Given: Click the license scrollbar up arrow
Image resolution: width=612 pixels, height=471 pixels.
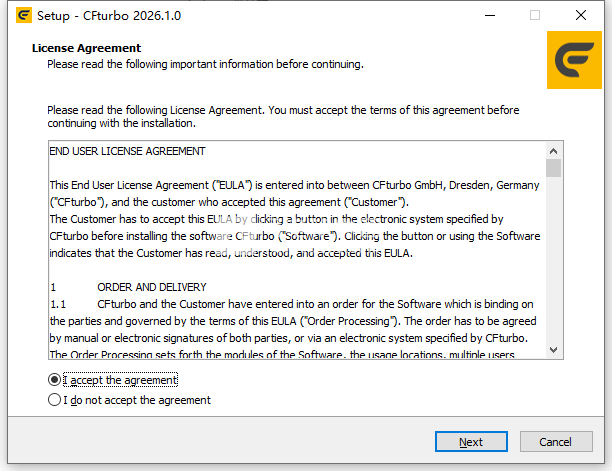Looking at the screenshot, I should 553,151.
